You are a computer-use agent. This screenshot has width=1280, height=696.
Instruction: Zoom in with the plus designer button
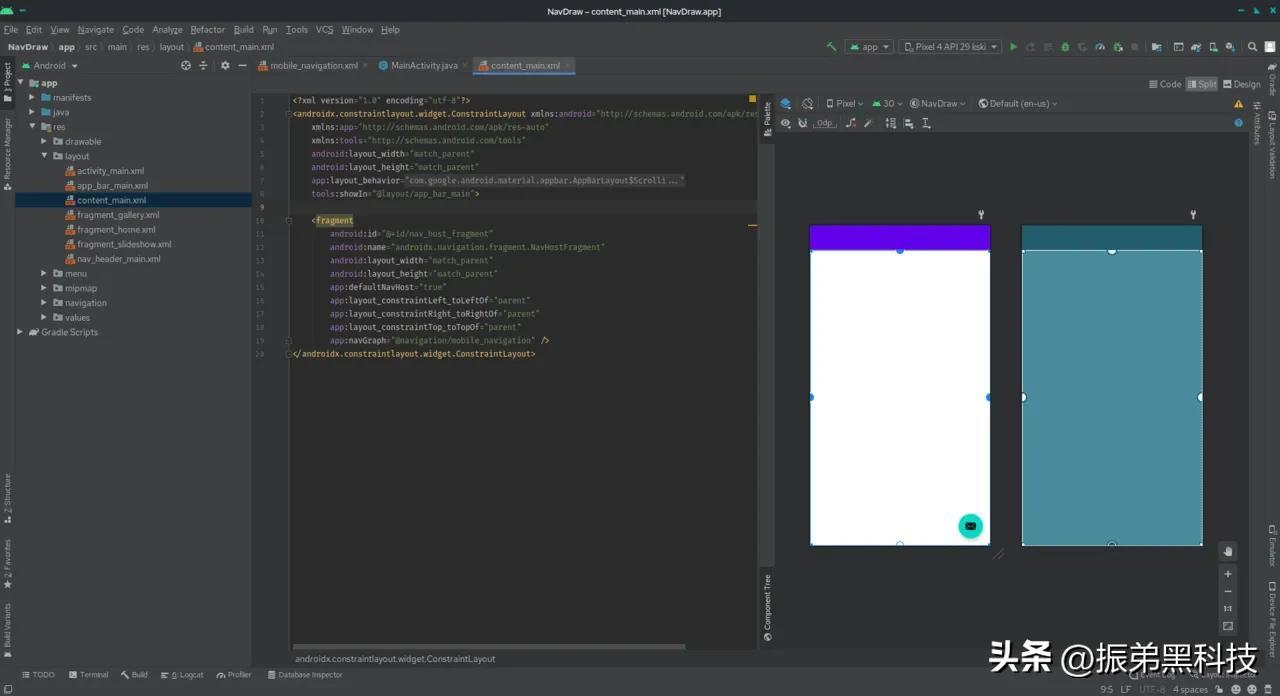coord(1228,574)
